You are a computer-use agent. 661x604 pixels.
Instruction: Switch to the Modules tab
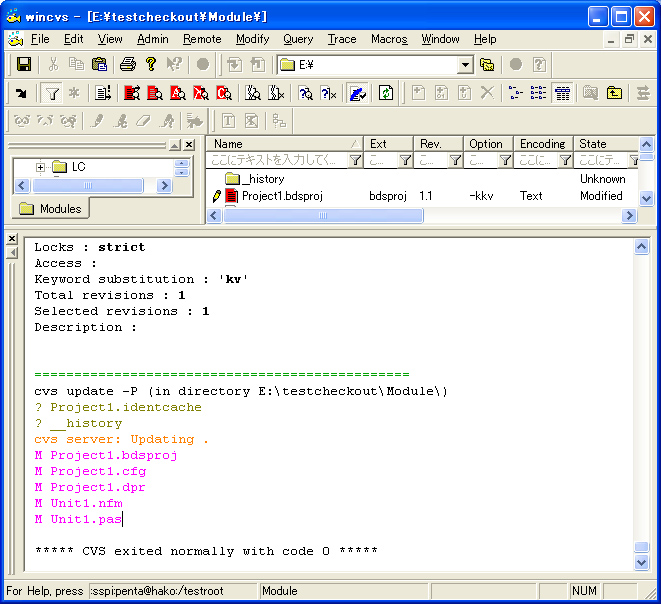[x=51, y=209]
